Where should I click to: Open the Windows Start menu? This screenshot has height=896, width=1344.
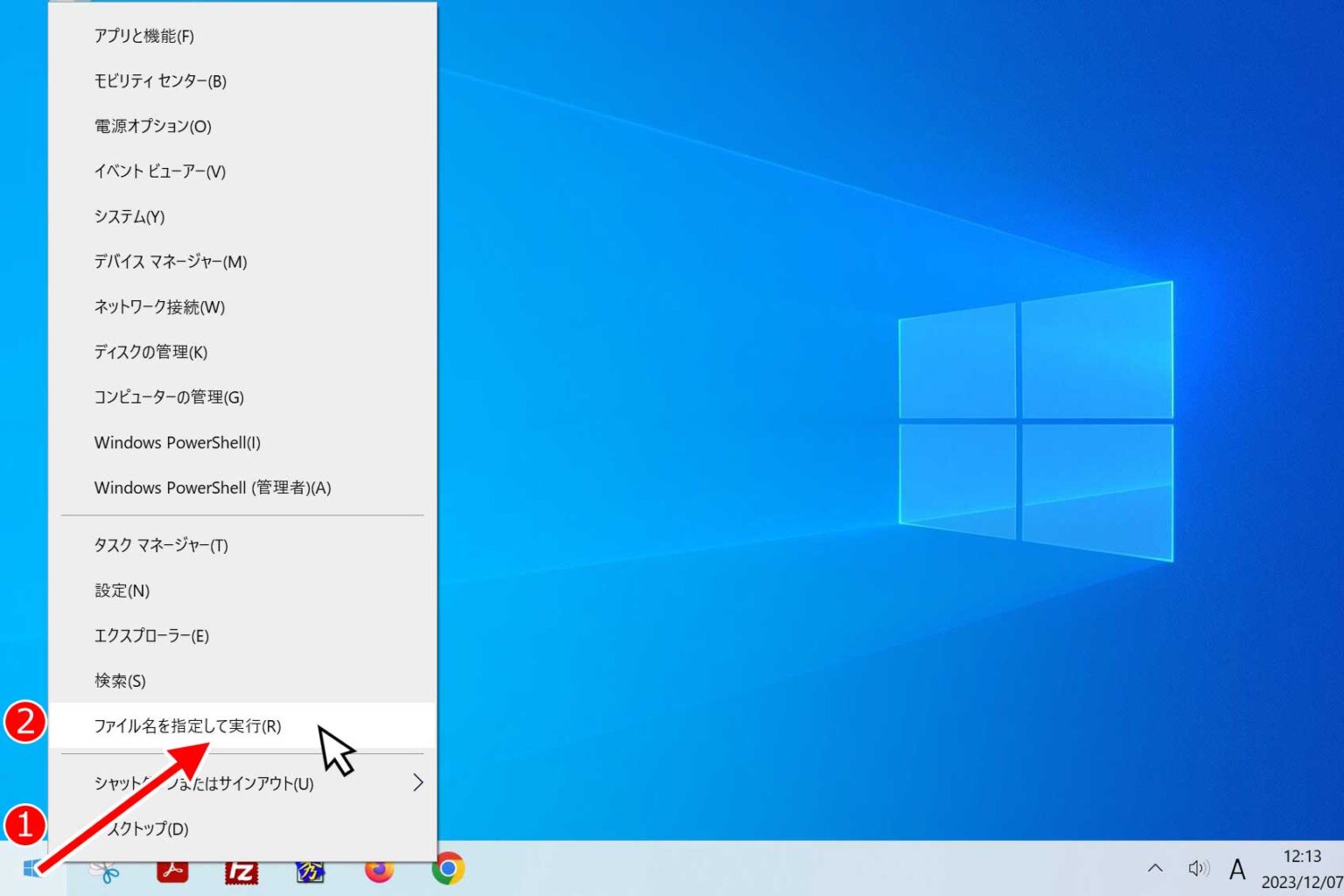(32, 869)
